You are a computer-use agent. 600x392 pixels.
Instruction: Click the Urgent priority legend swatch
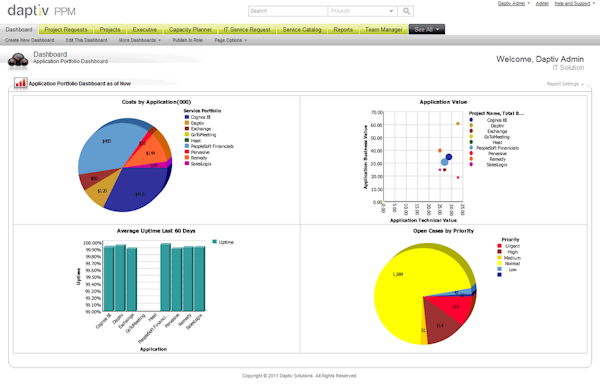tap(499, 246)
